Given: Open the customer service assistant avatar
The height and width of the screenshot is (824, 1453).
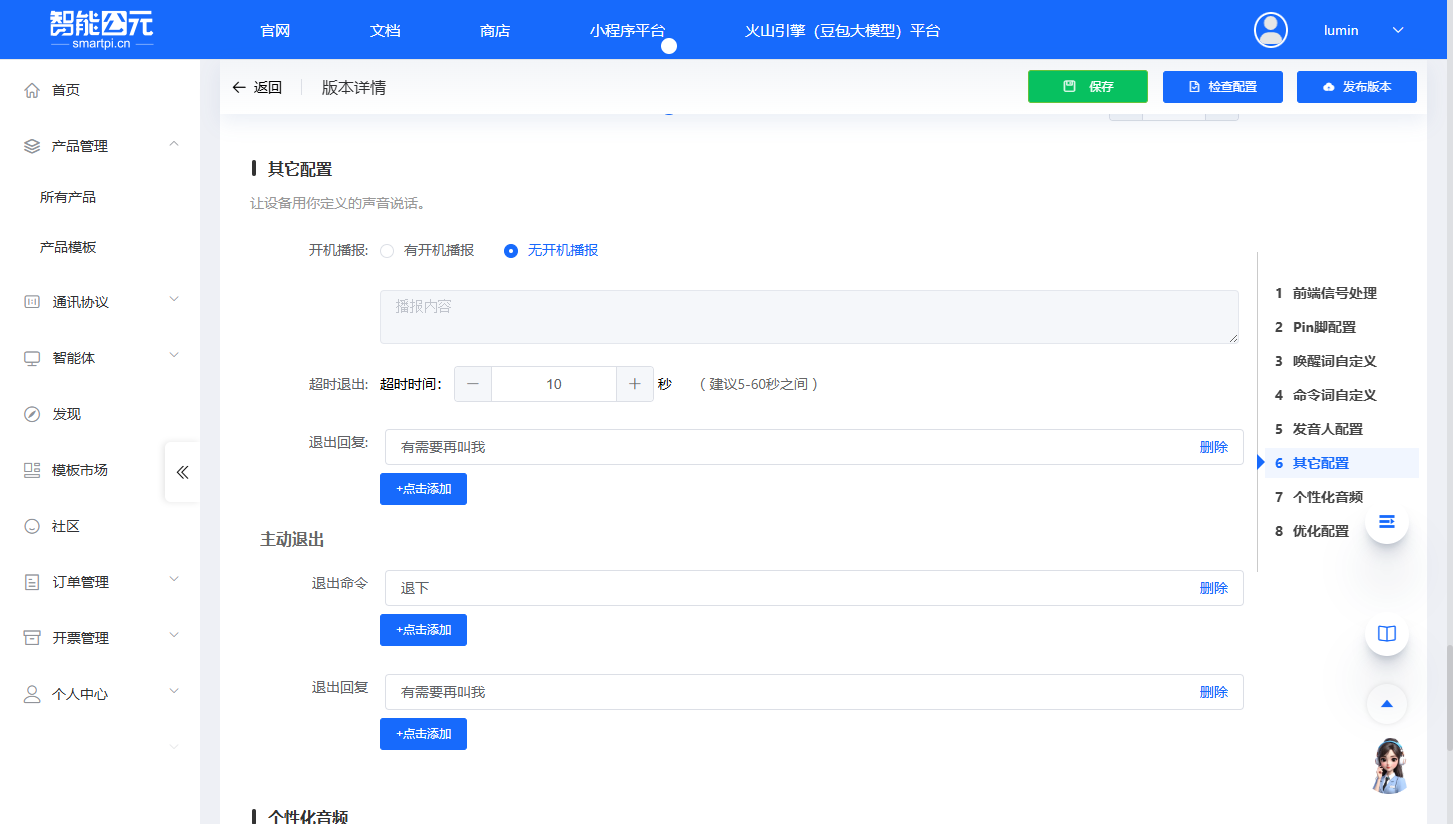Looking at the screenshot, I should [1389, 766].
